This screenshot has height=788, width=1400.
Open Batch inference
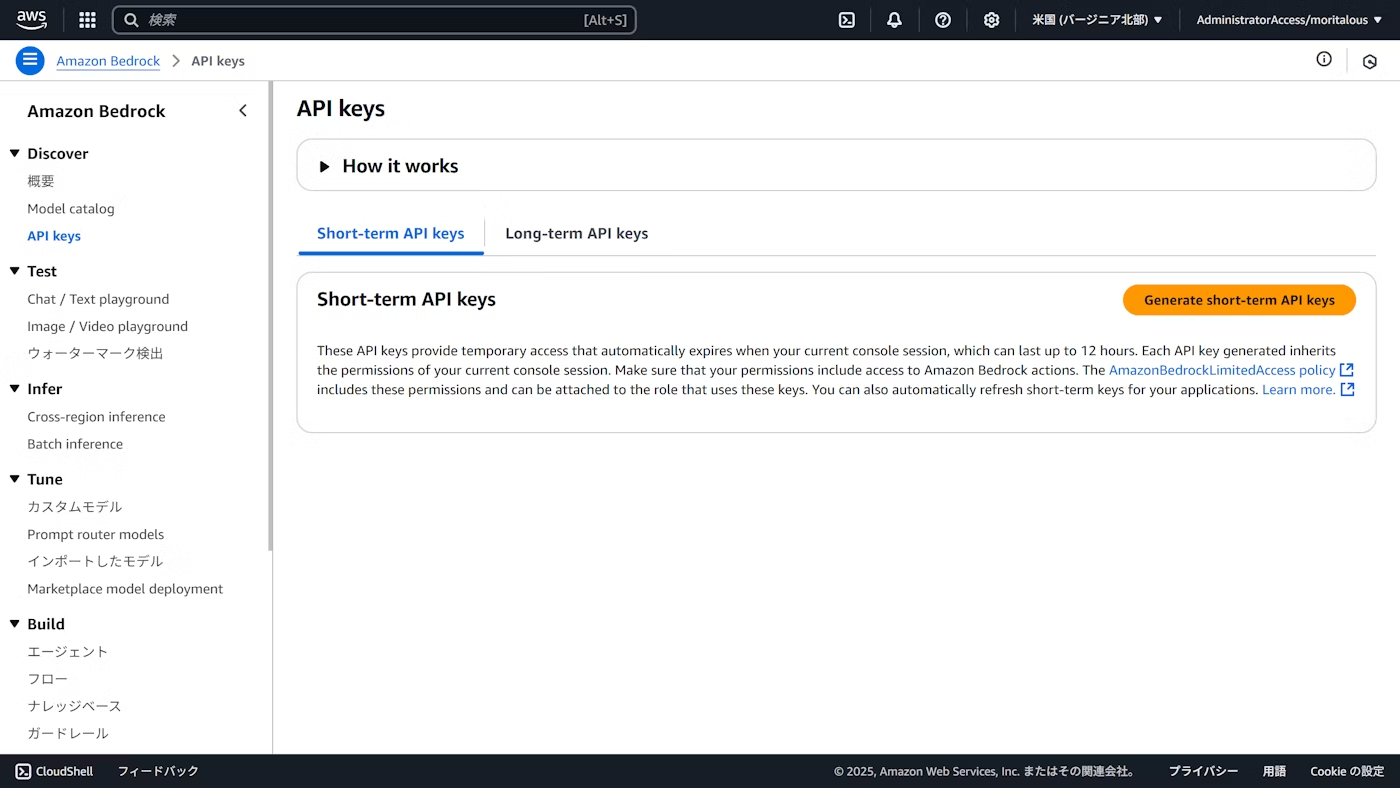pos(75,444)
